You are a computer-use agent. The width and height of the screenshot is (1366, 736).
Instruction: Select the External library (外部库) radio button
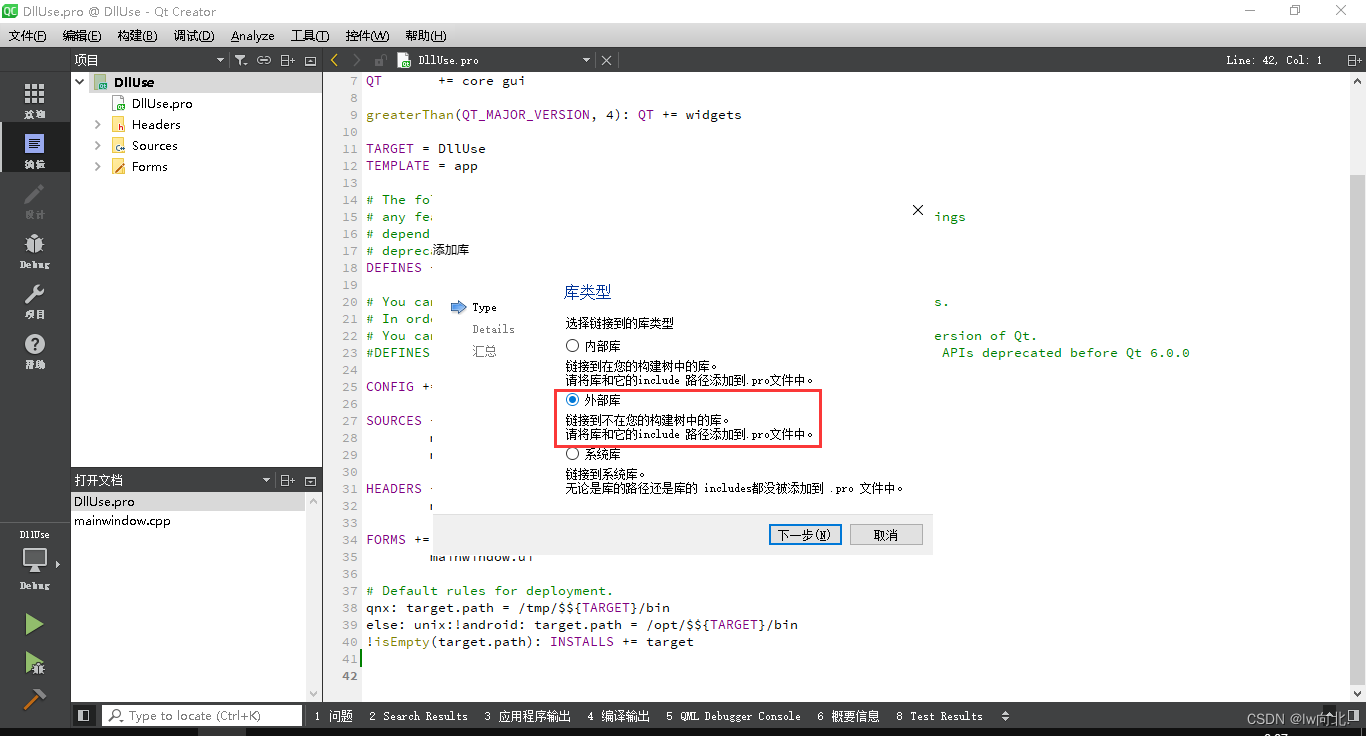pos(573,399)
